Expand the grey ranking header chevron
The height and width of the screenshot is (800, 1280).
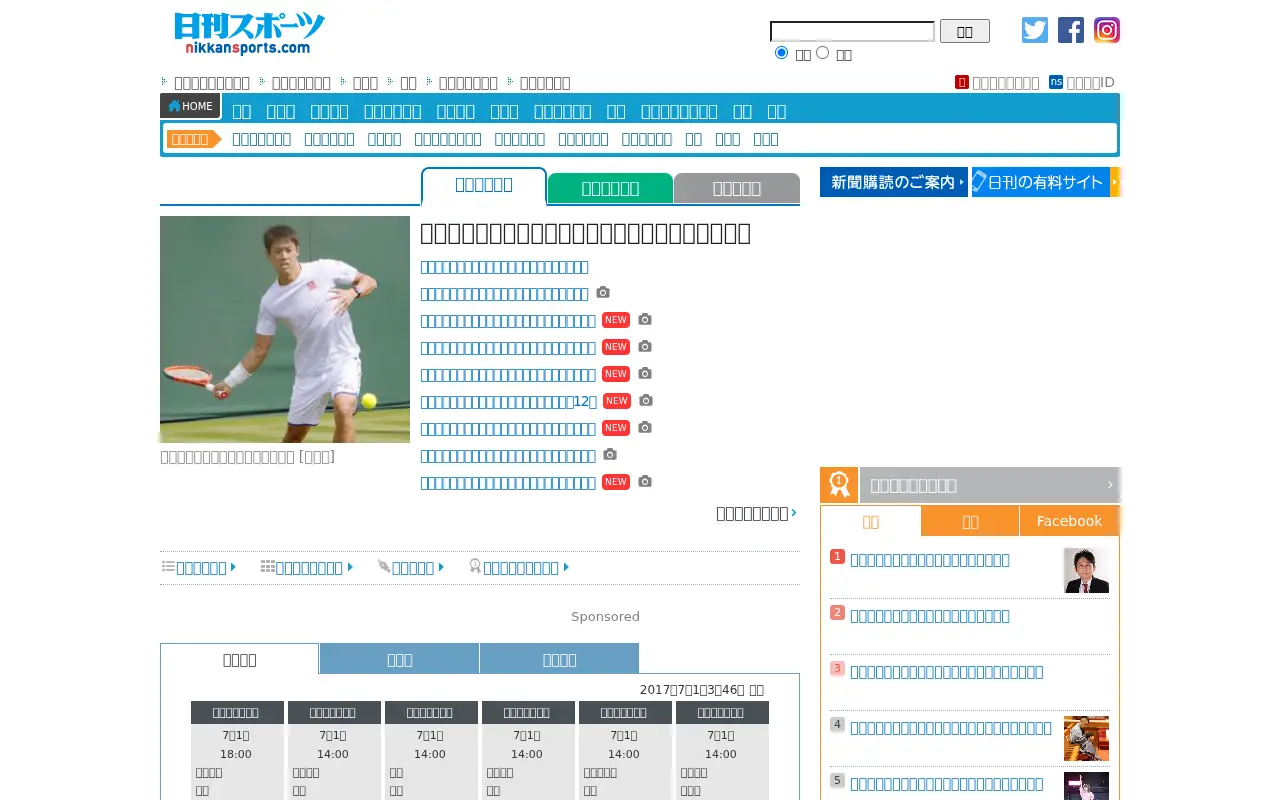1110,485
